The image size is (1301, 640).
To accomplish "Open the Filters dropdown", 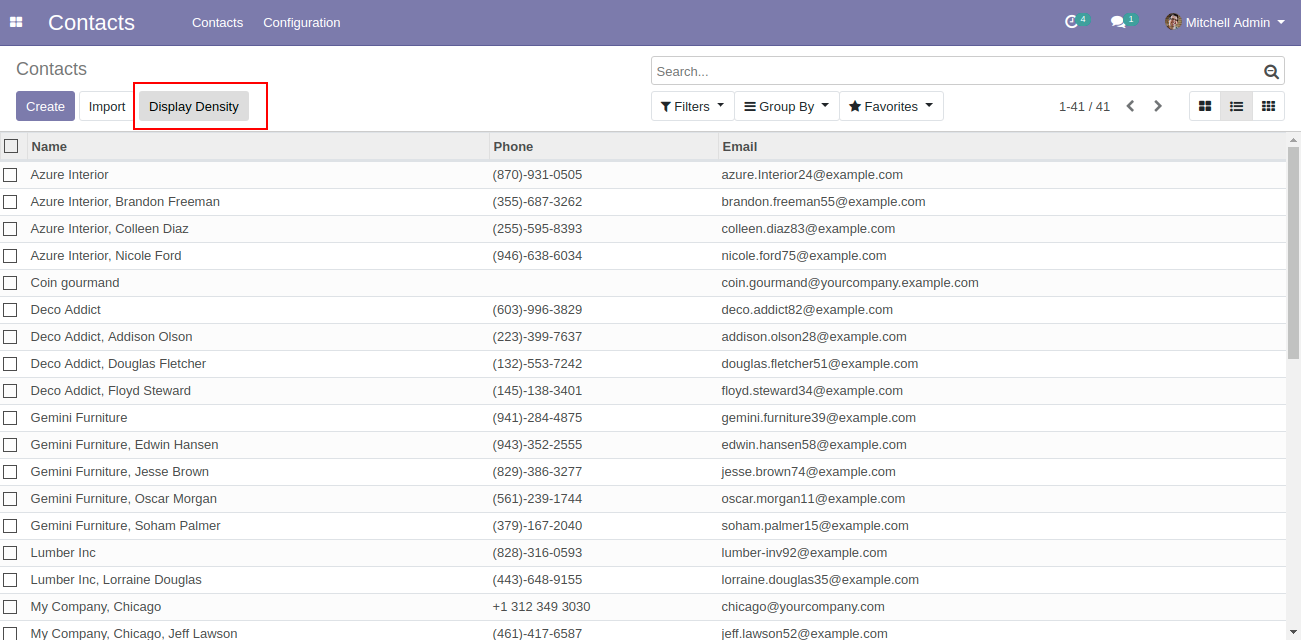I will point(692,106).
